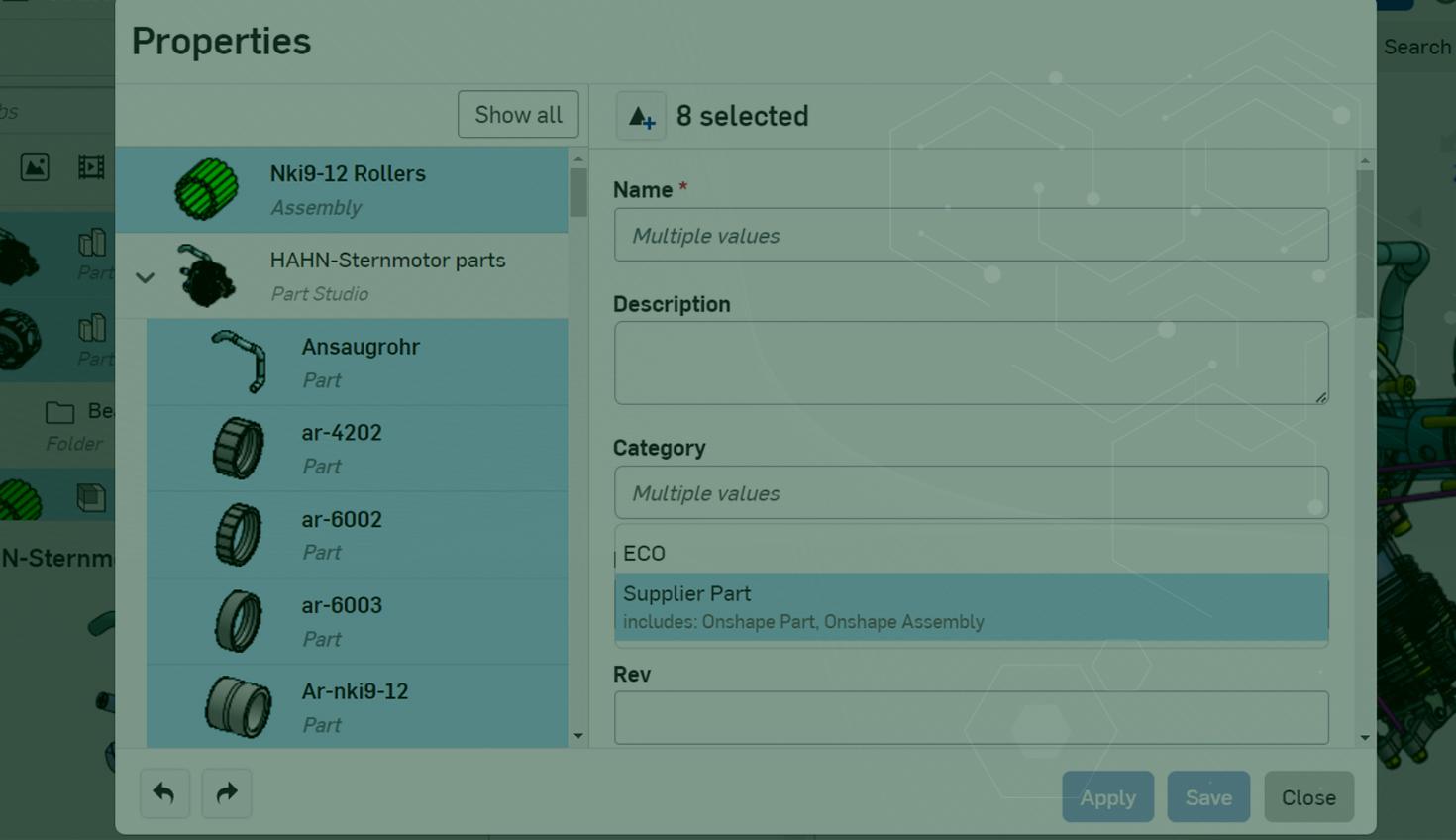Click the Ansaugrohr part icon
Viewport: 1456px width, 840px height.
239,362
